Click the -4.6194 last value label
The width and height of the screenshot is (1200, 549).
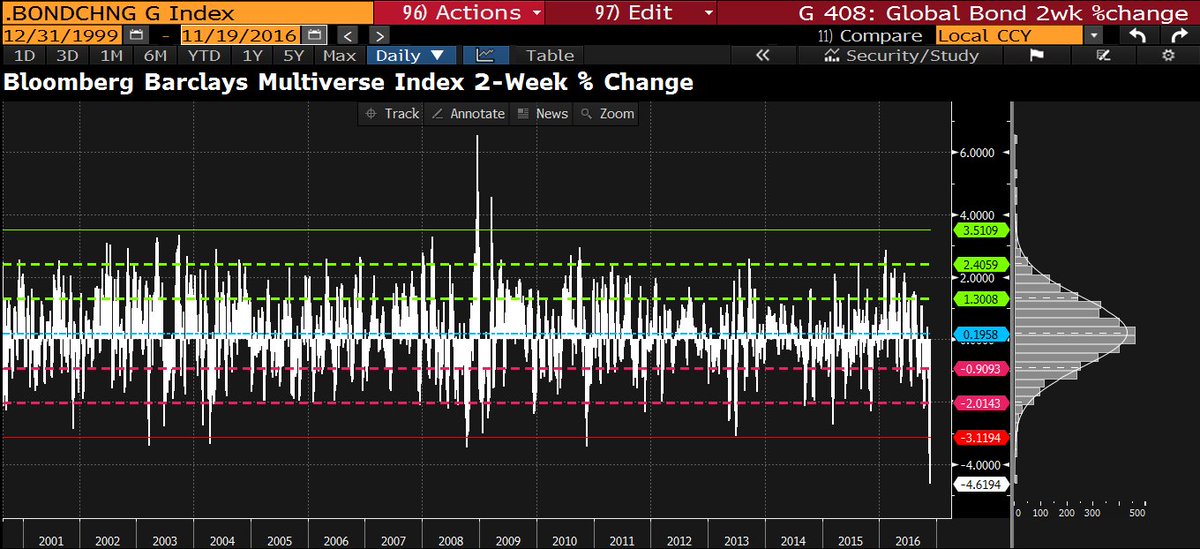(981, 485)
